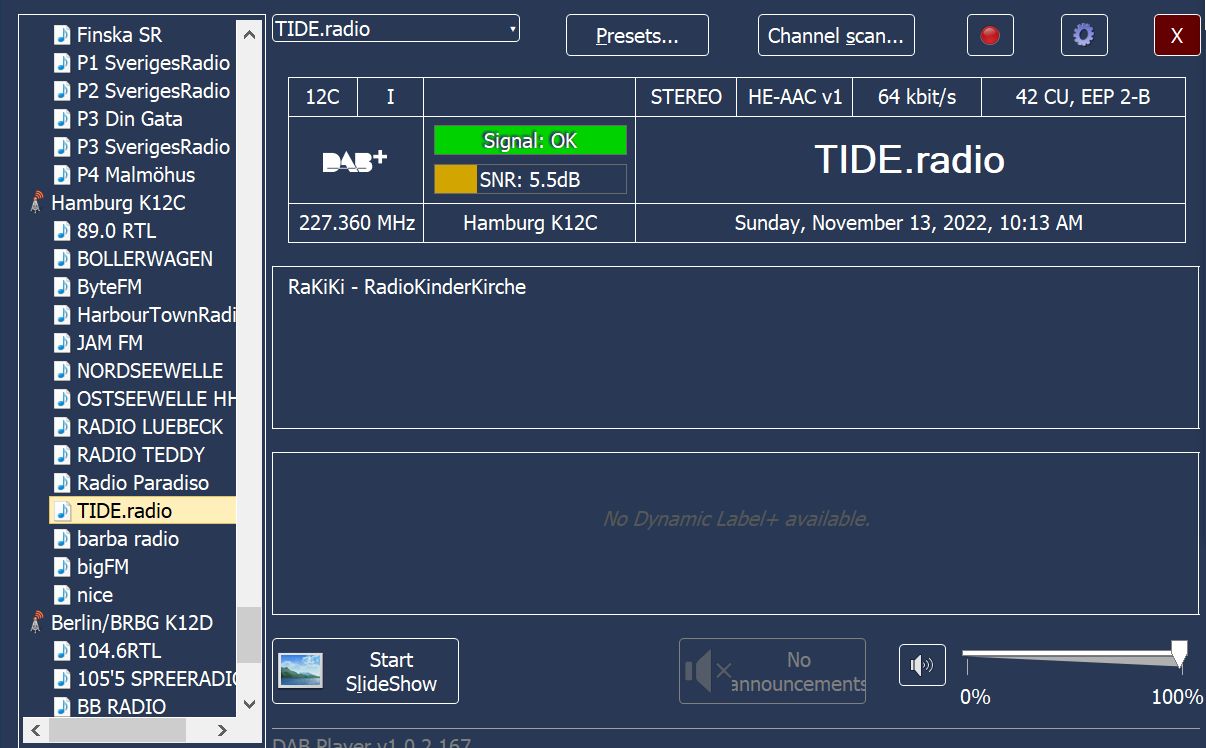The height and width of the screenshot is (748, 1206).
Task: Click the DAB+ logo icon
Action: pyautogui.click(x=355, y=161)
